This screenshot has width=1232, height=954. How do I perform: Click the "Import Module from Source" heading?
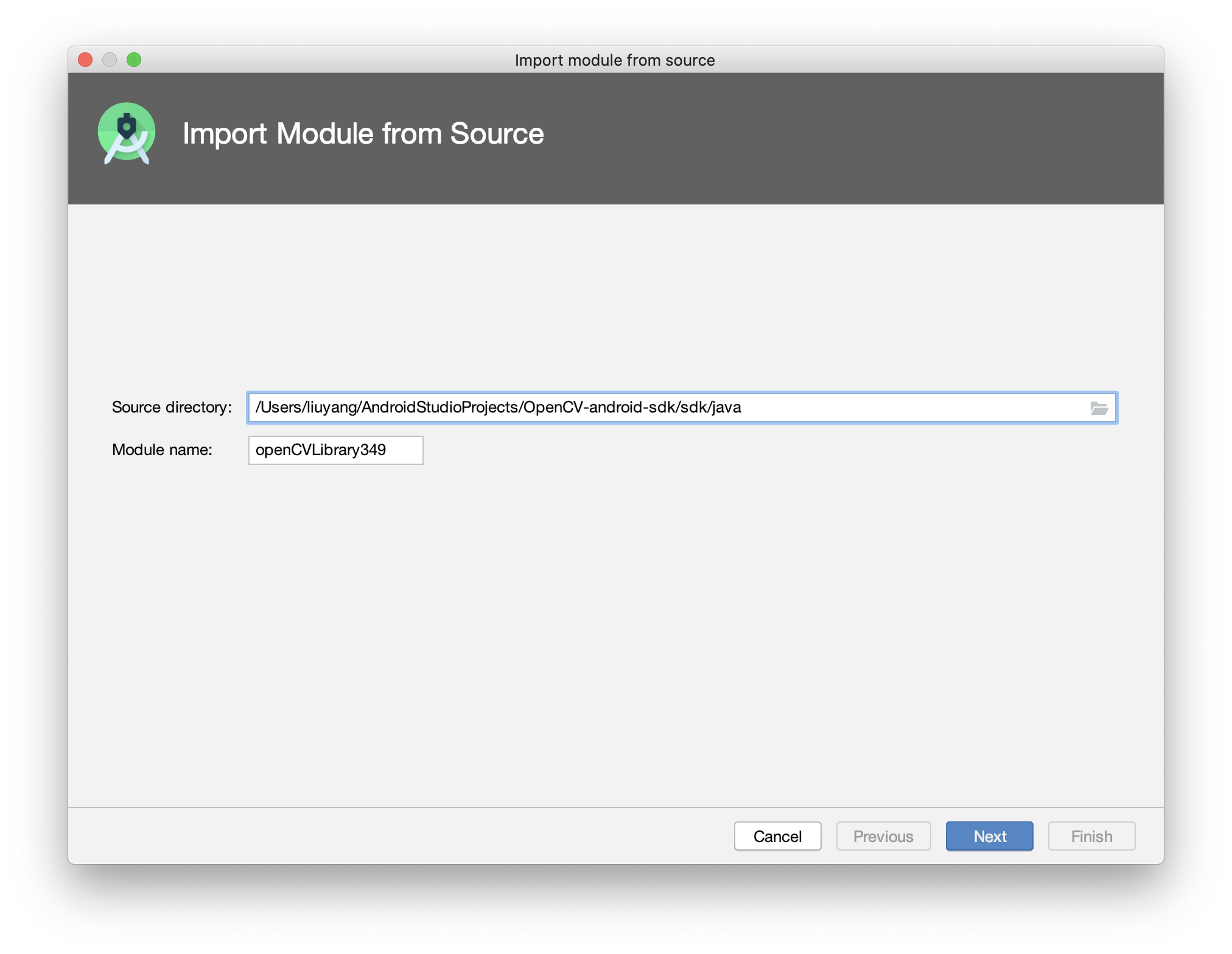click(x=363, y=133)
